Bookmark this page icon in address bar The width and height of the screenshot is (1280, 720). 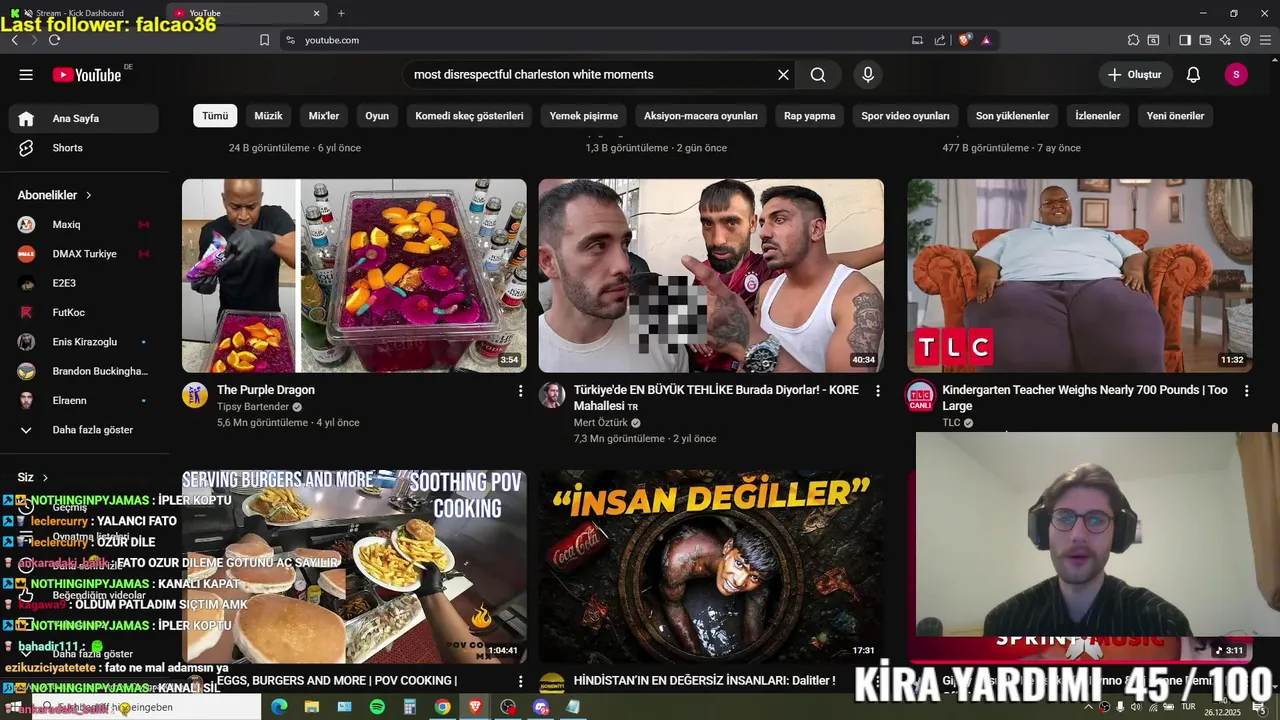click(x=264, y=40)
